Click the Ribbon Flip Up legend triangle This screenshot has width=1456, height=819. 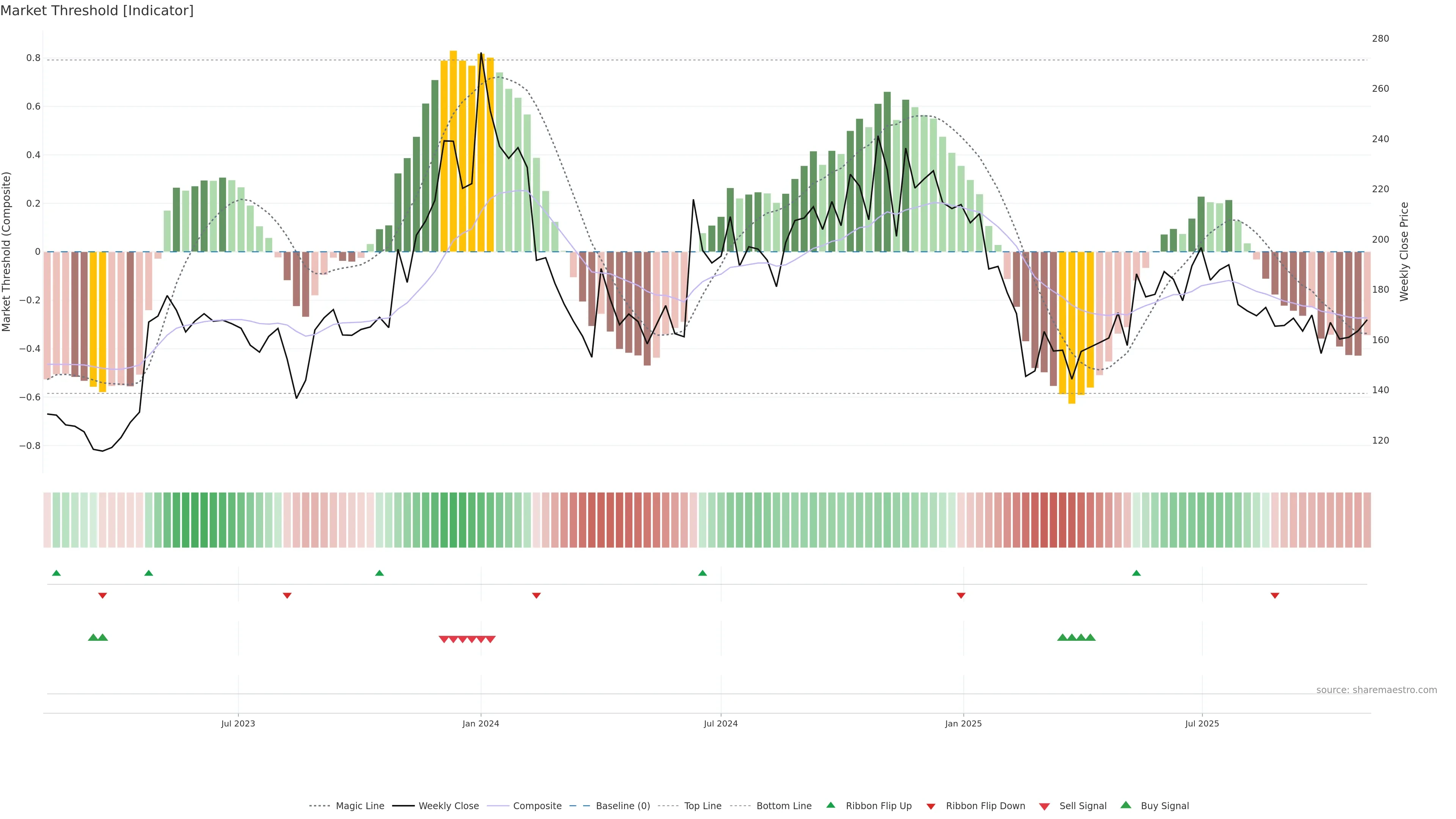pyautogui.click(x=830, y=805)
